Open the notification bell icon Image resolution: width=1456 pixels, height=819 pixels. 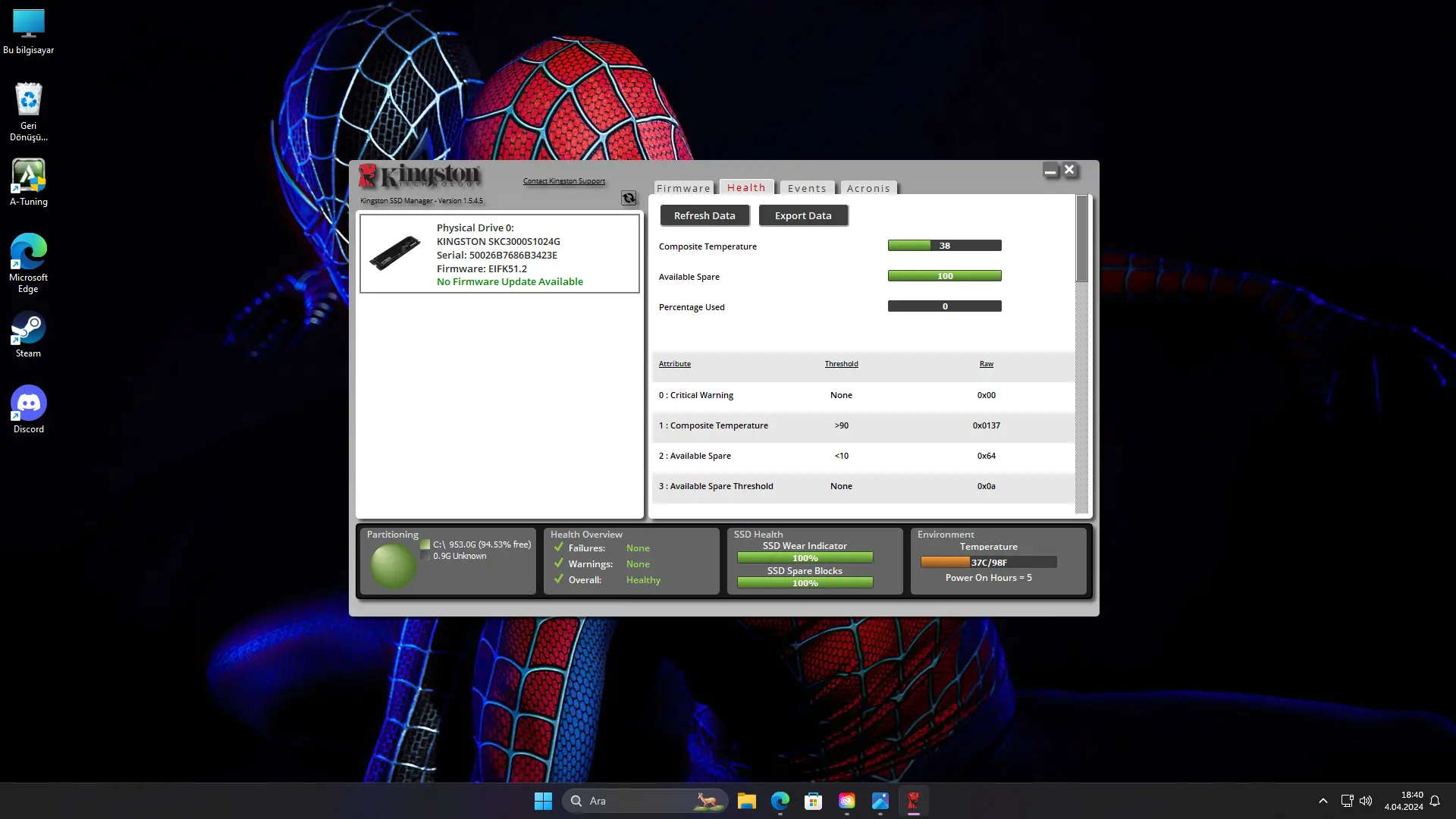[x=1435, y=801]
